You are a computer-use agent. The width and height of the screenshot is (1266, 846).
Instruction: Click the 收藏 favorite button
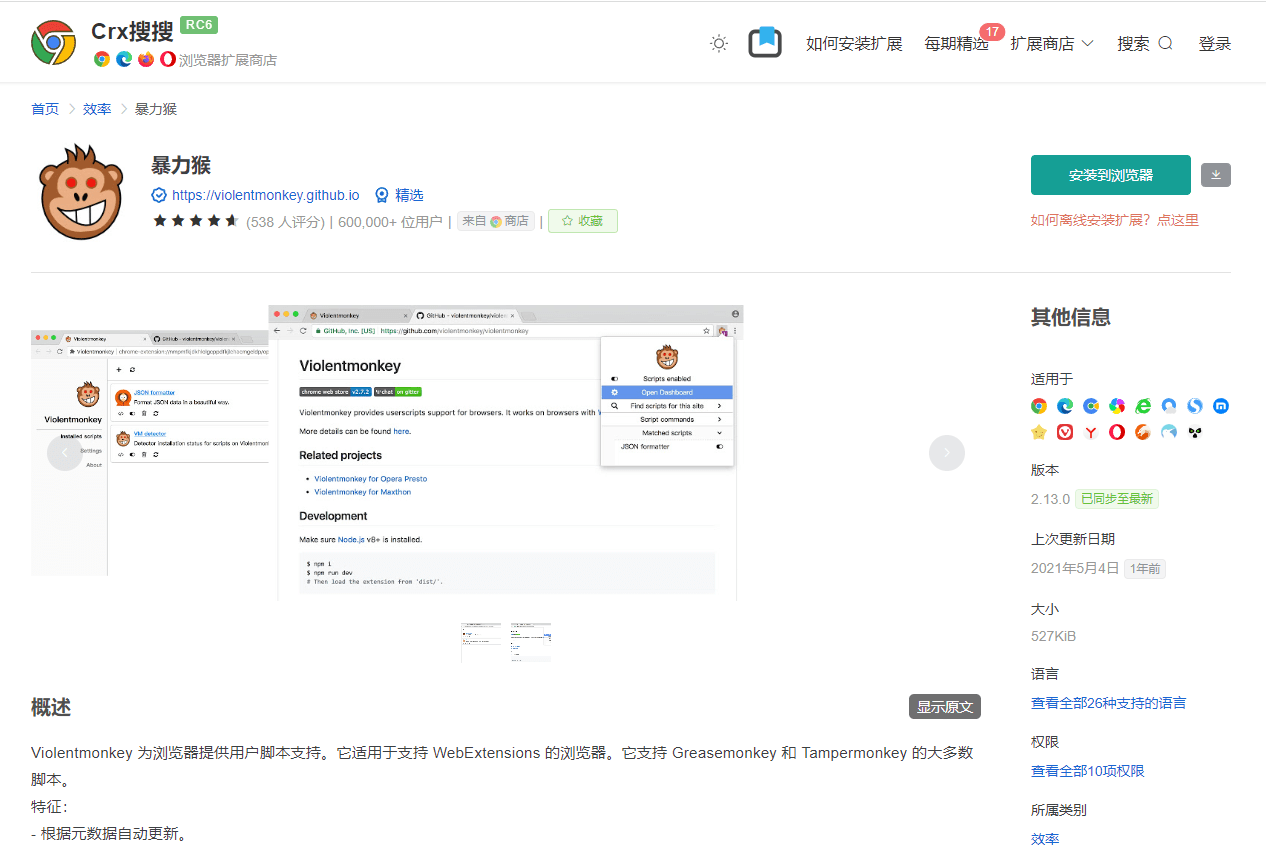[583, 221]
